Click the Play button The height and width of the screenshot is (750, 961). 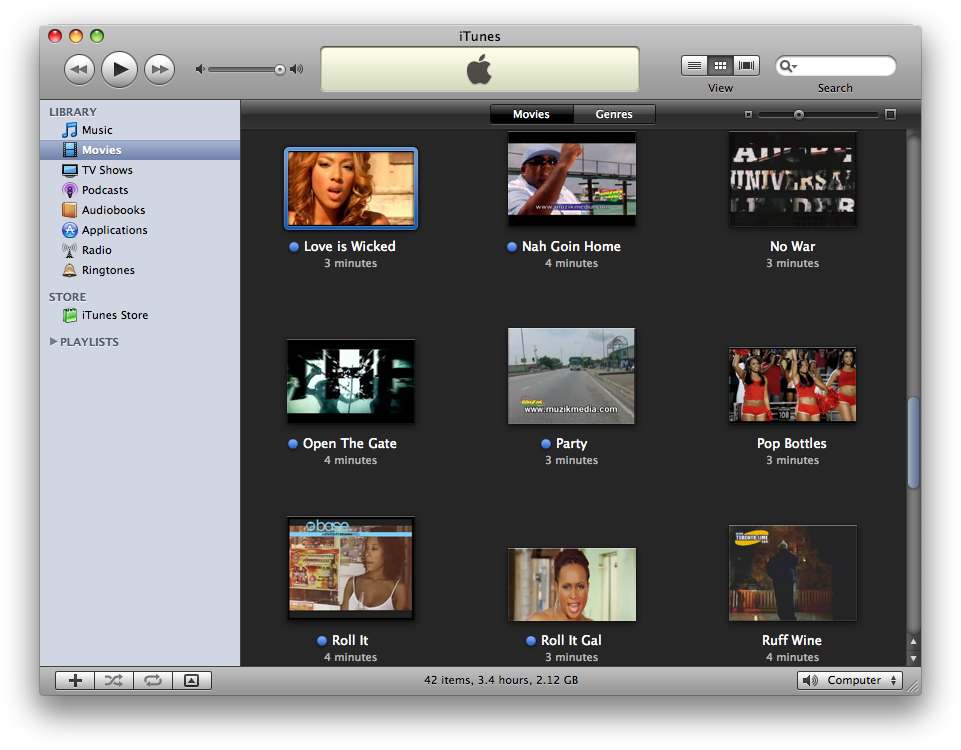119,69
